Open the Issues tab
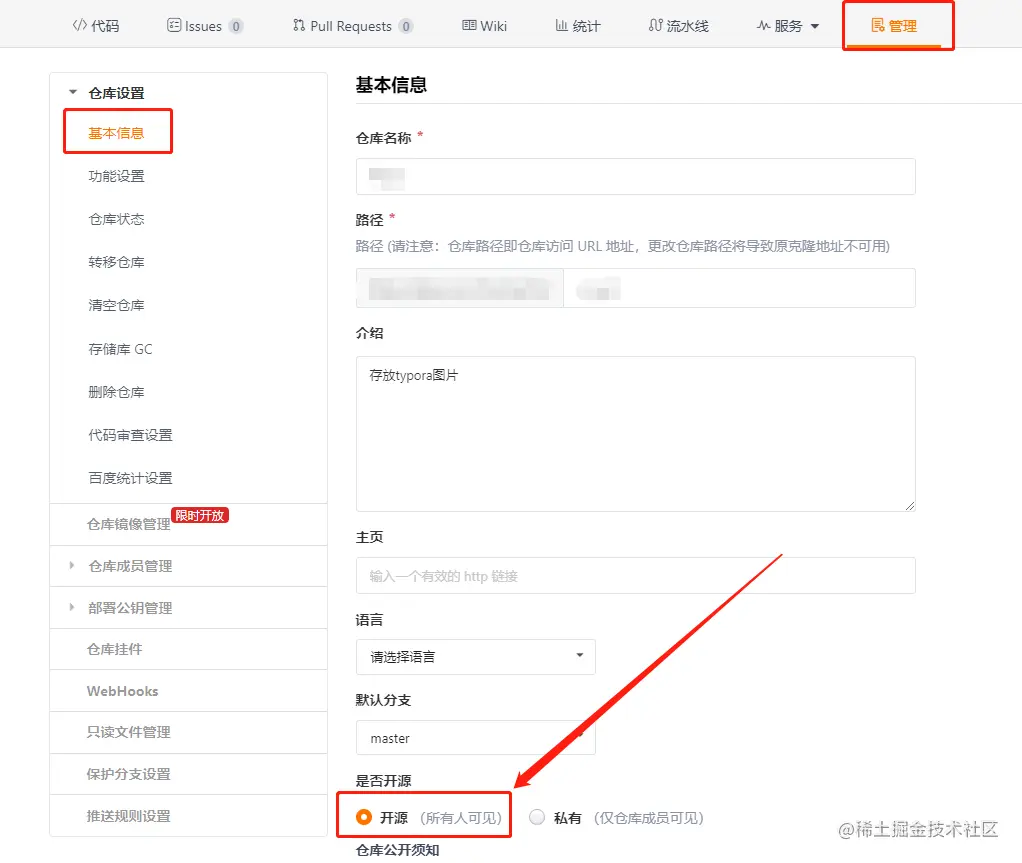This screenshot has width=1022, height=863. pos(204,26)
